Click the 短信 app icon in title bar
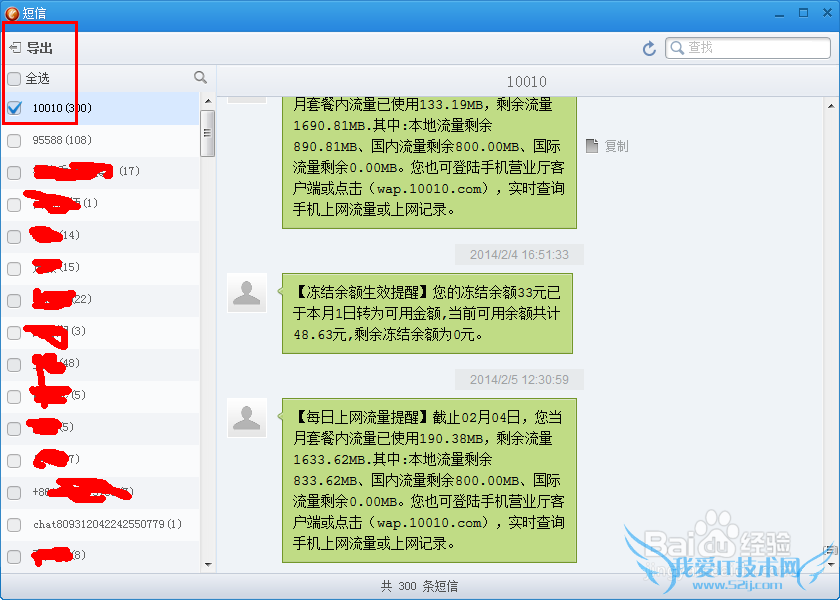840x600 pixels. pyautogui.click(x=12, y=13)
